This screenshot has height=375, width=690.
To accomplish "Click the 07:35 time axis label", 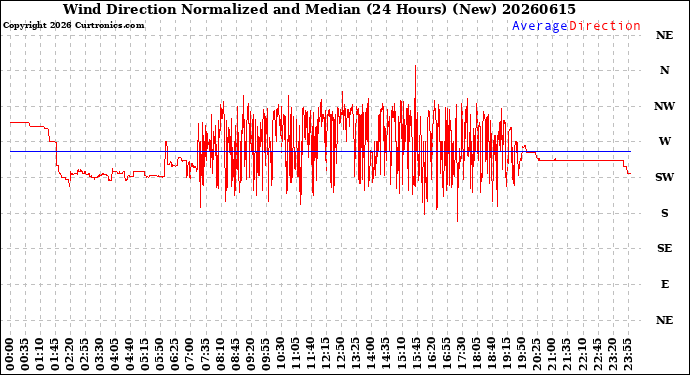I will click(206, 355).
